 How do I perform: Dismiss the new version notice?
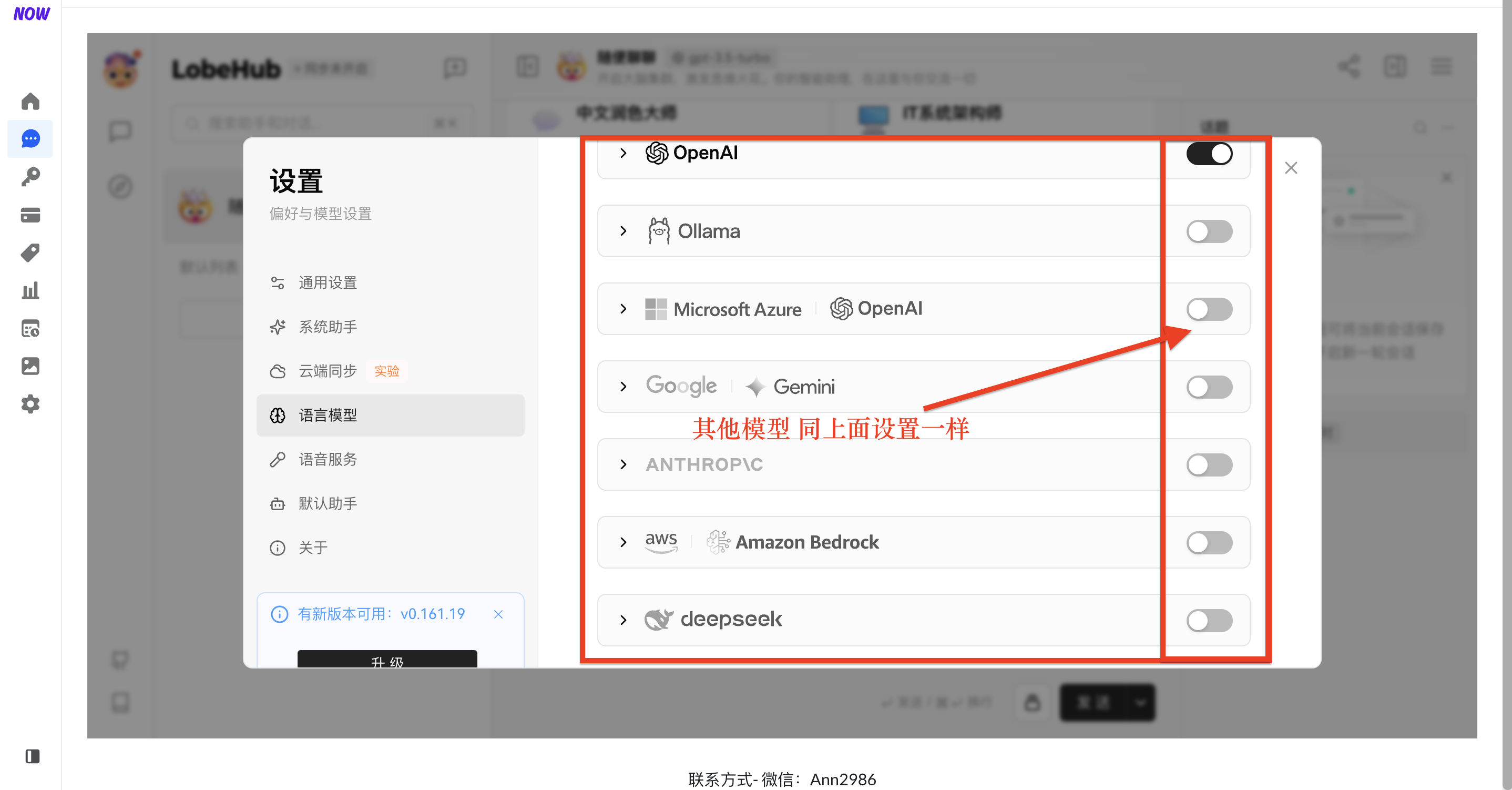(498, 614)
